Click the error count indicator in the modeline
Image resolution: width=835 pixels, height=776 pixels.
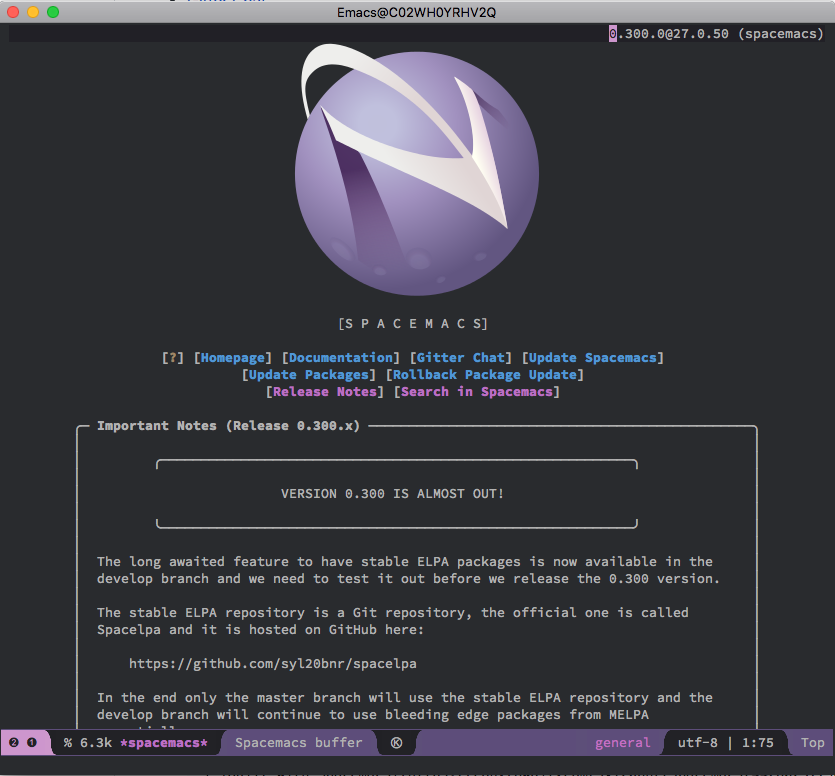coord(13,743)
